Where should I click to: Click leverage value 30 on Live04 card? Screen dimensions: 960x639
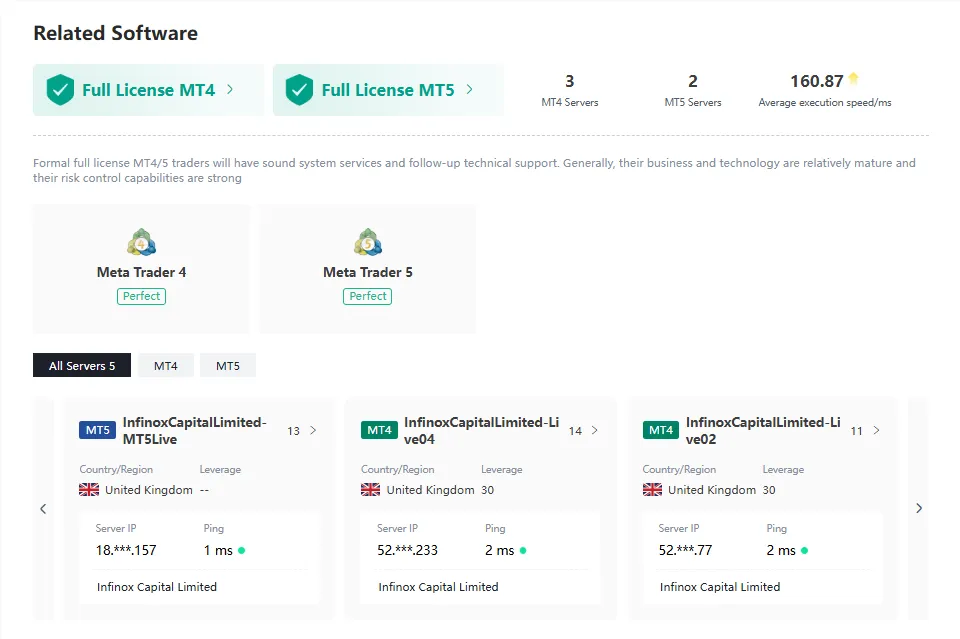[x=487, y=490]
